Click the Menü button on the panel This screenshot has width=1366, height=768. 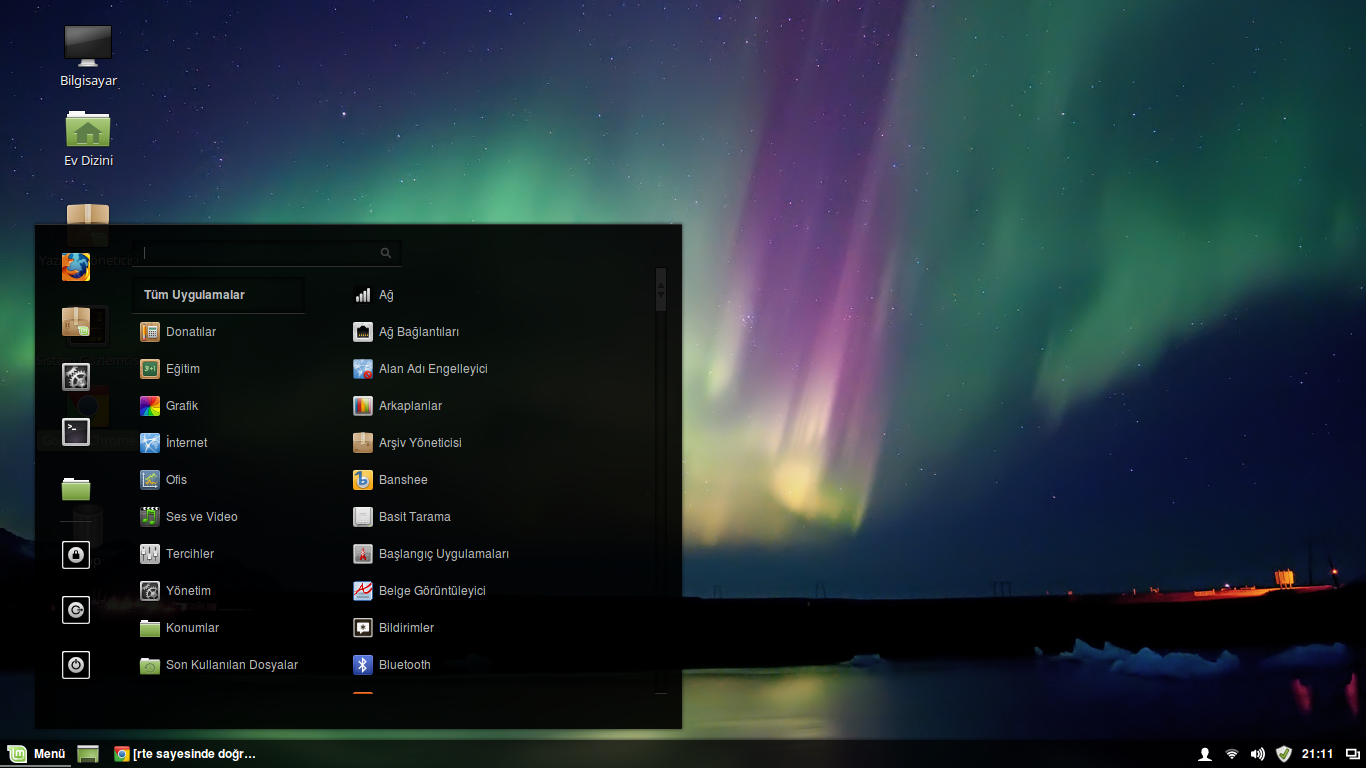(x=36, y=754)
